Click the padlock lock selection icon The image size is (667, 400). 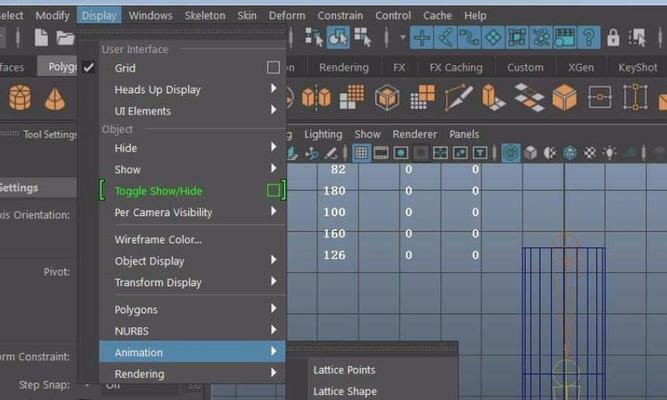[613, 38]
